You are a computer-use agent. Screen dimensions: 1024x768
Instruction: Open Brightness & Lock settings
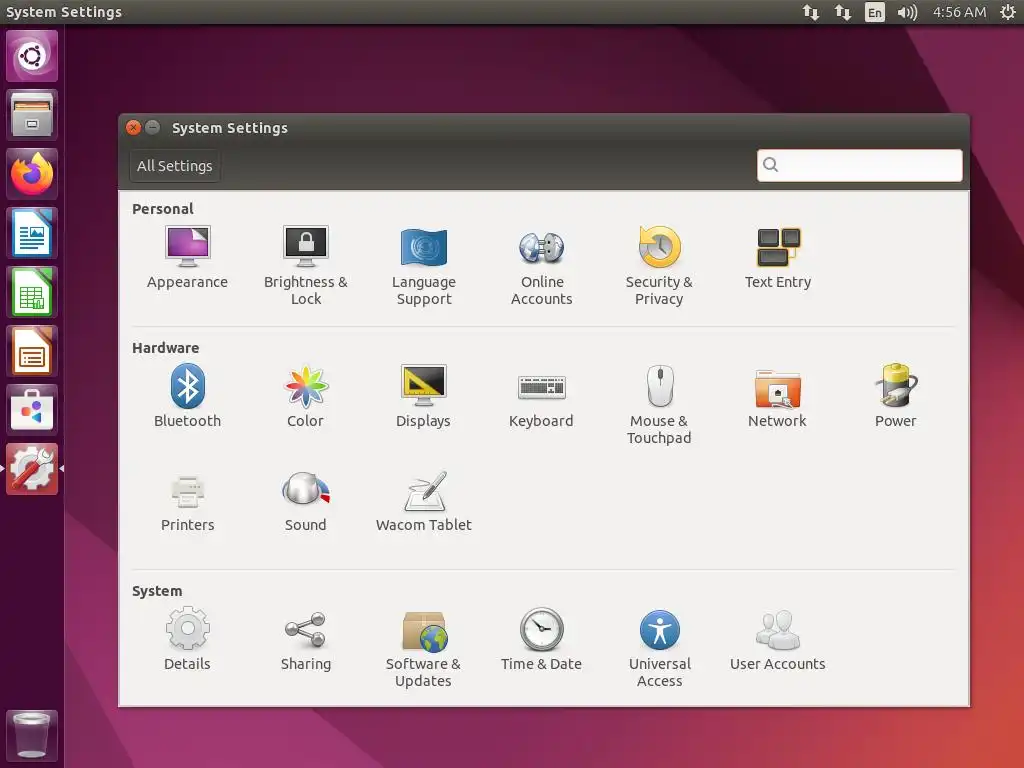click(x=306, y=266)
